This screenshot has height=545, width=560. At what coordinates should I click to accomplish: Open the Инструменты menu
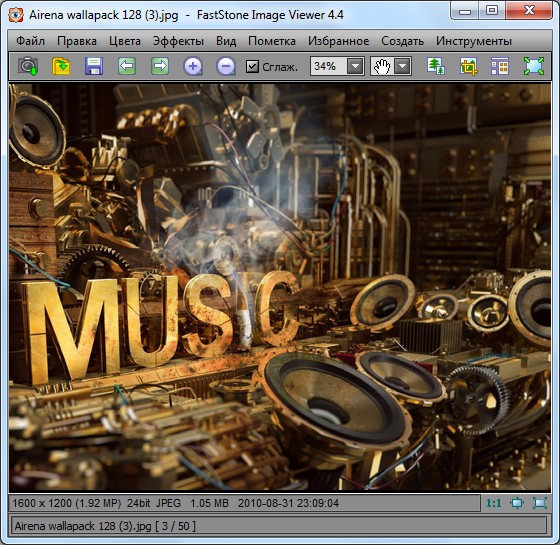click(x=474, y=41)
